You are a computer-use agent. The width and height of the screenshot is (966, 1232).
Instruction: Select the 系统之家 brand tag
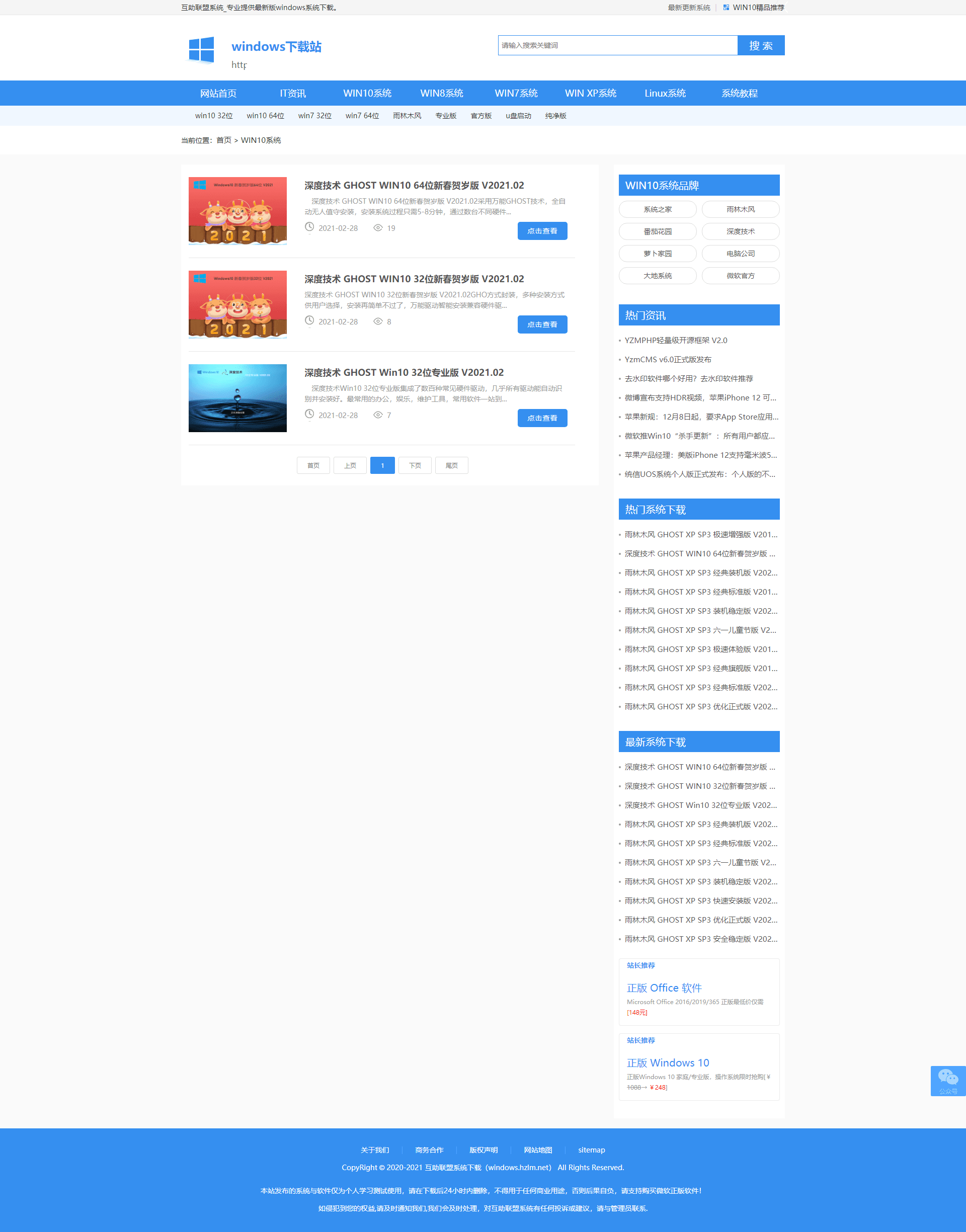pos(658,209)
